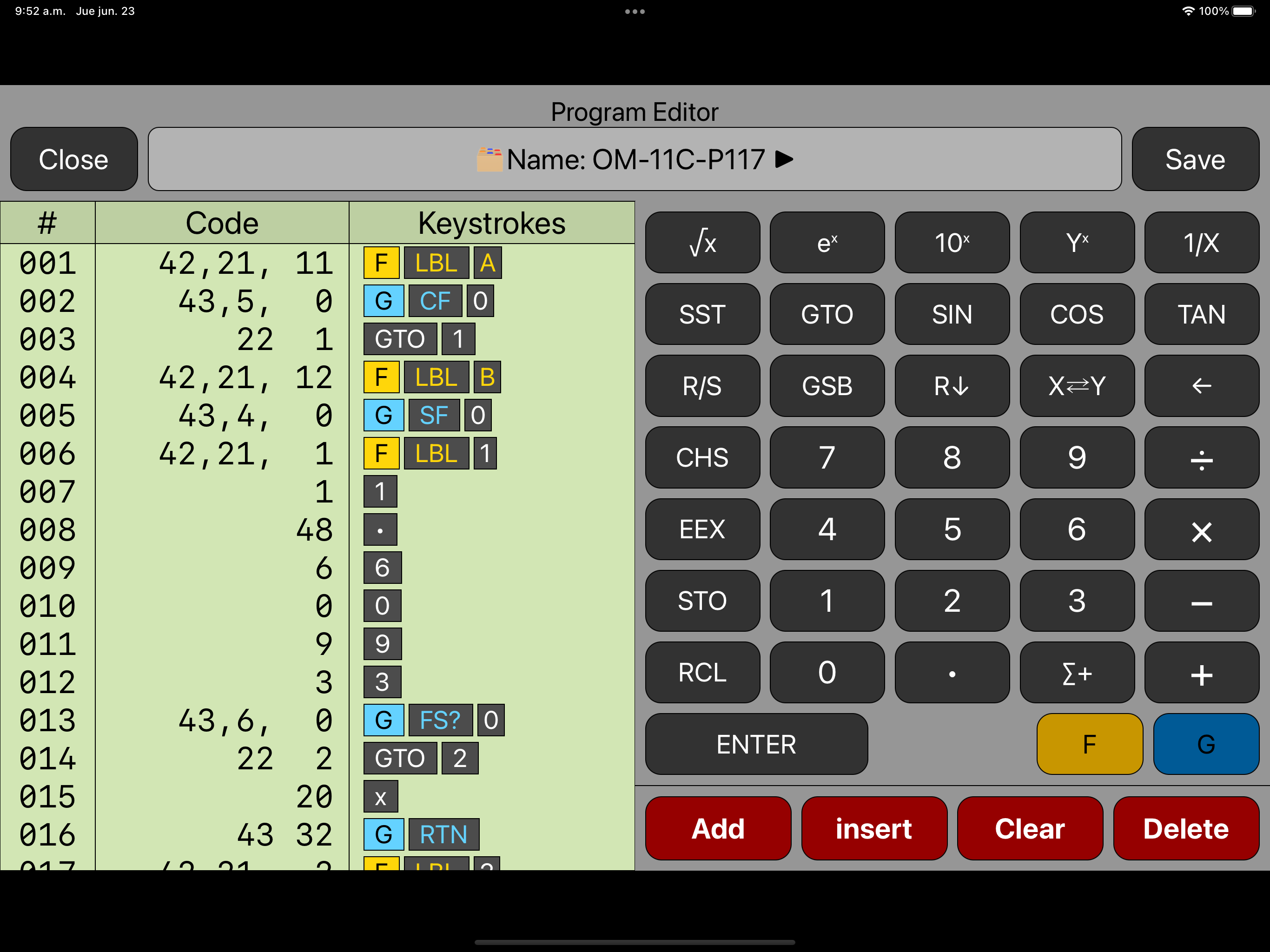1270x952 pixels.
Task: Tap the divide ÷ key
Action: pos(1202,457)
